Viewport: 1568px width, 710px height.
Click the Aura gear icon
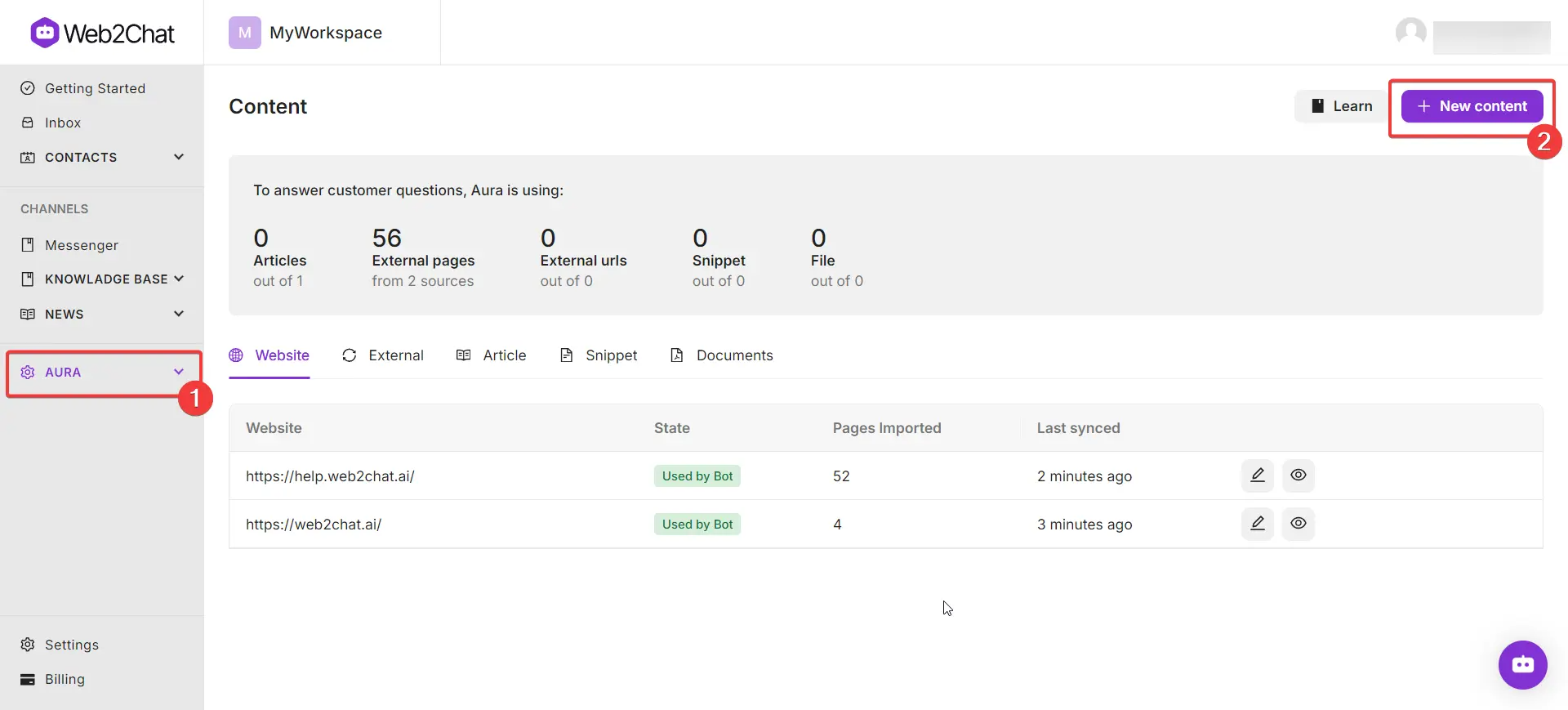pos(28,373)
